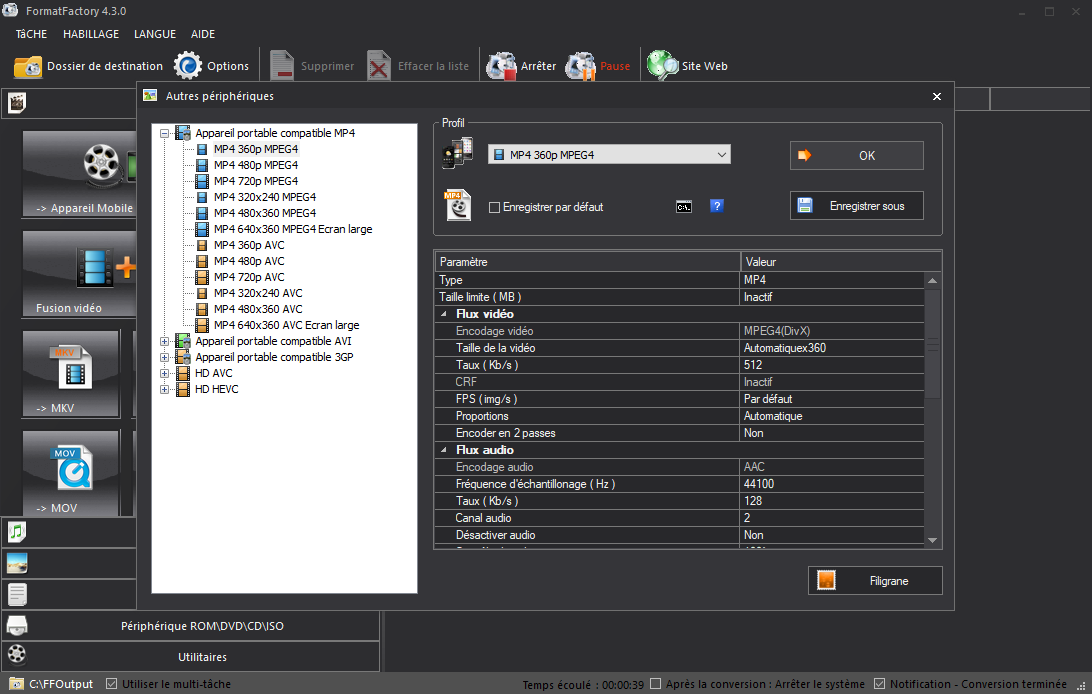1092x694 pixels.
Task: Click the Dossier de destination folder icon
Action: 28,66
